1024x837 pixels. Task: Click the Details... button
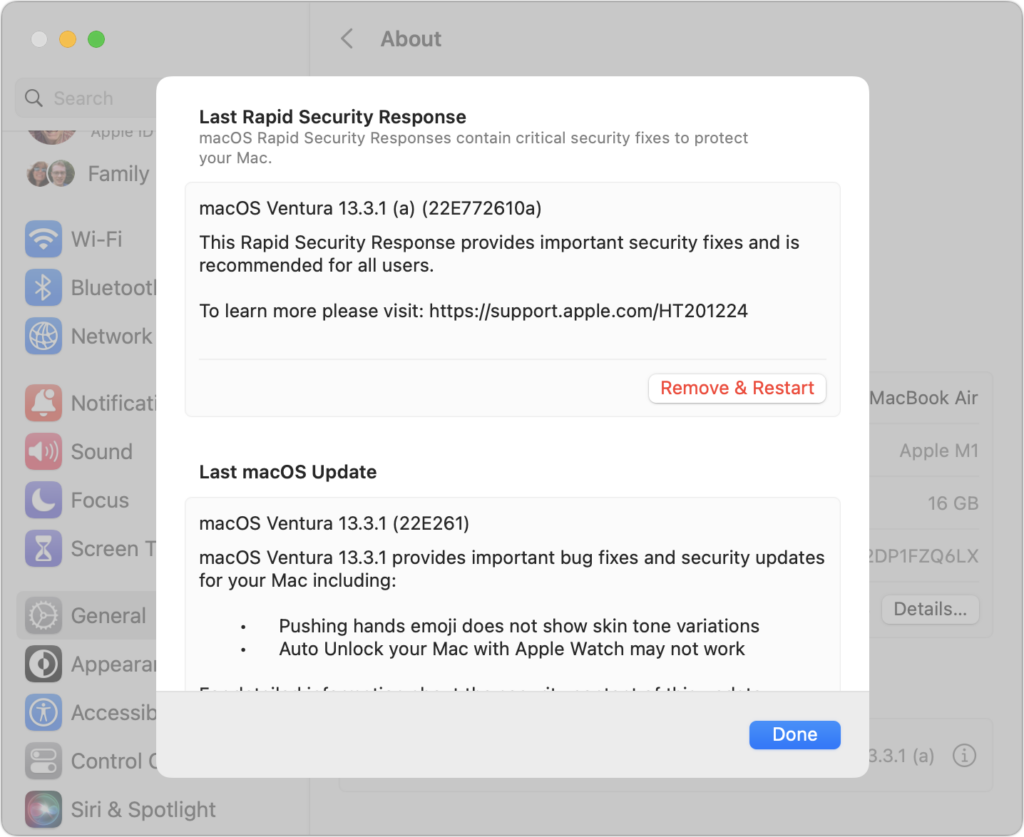pos(929,609)
